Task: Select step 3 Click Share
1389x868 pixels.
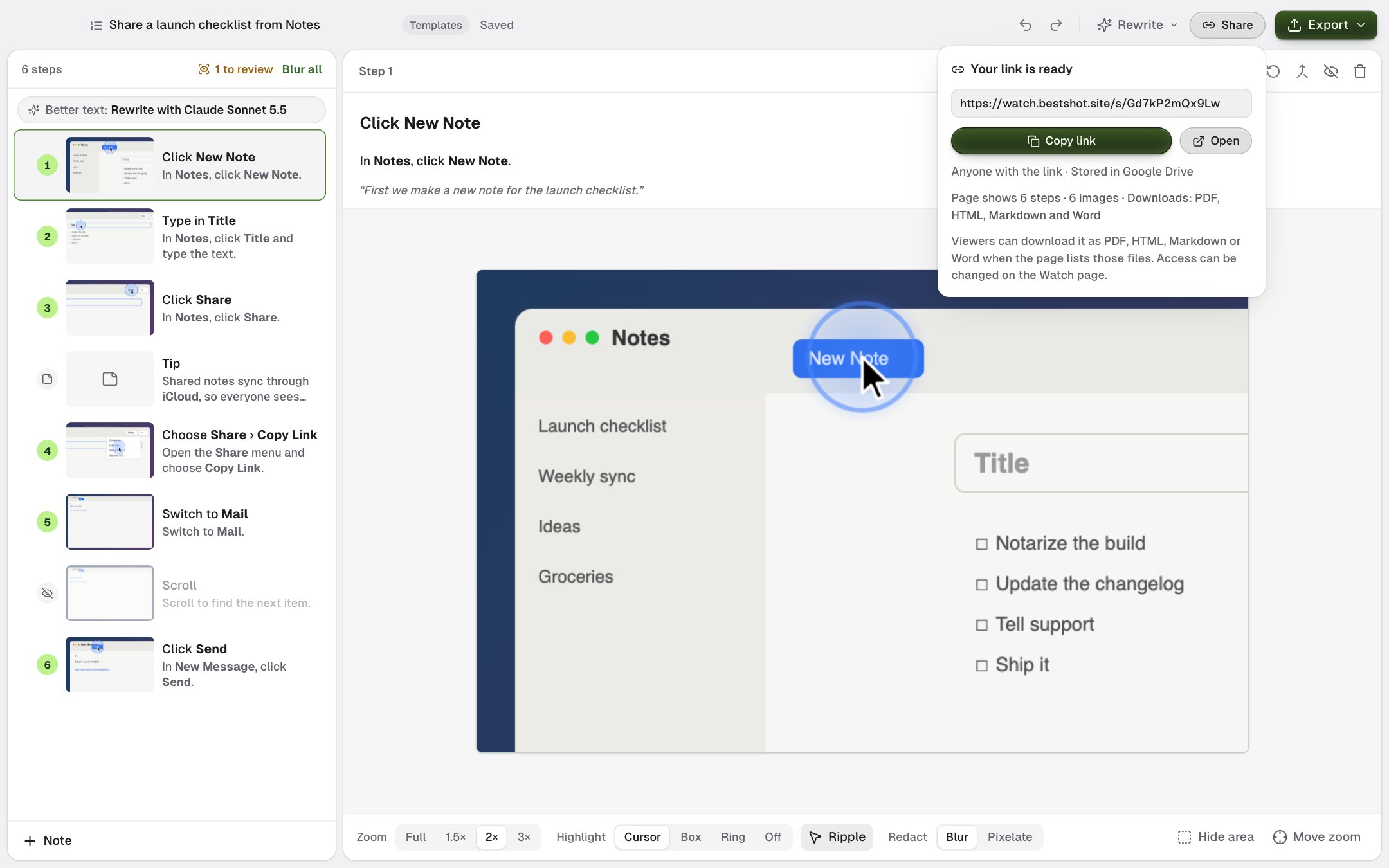Action: click(170, 307)
